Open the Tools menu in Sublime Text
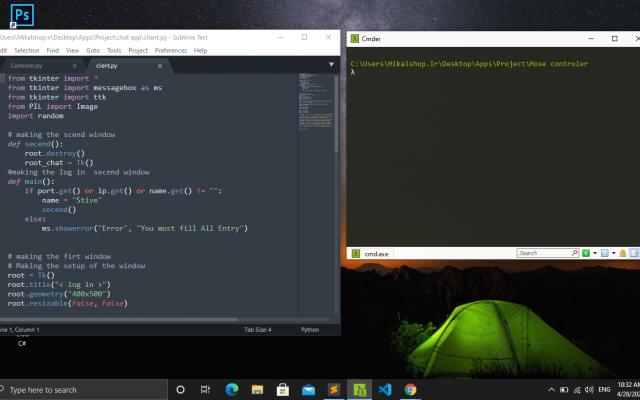Image resolution: width=640 pixels, height=400 pixels. [114, 51]
